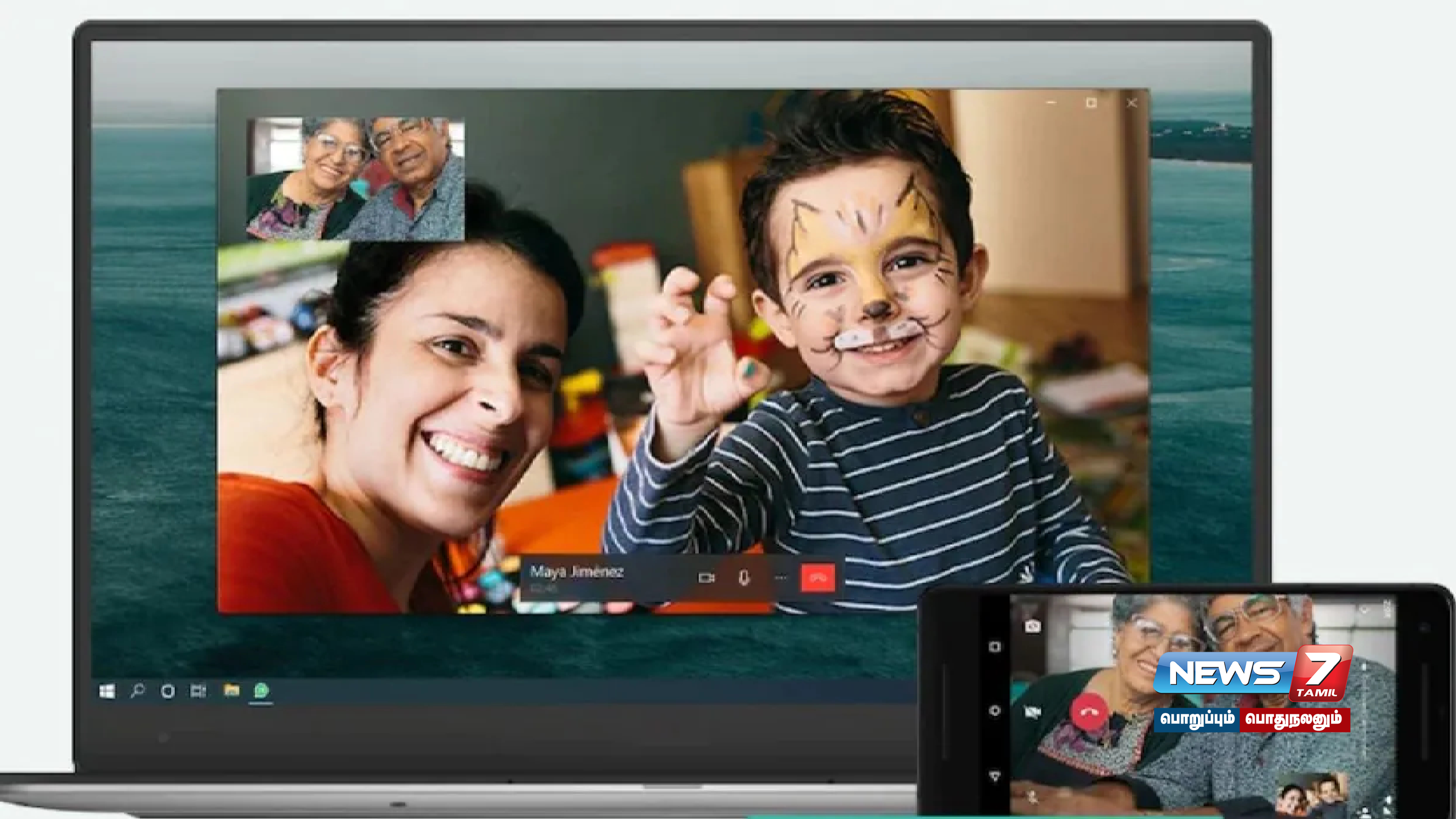The height and width of the screenshot is (819, 1456).
Task: Tap the small self-view thumbnail on phone
Action: [x=1312, y=795]
